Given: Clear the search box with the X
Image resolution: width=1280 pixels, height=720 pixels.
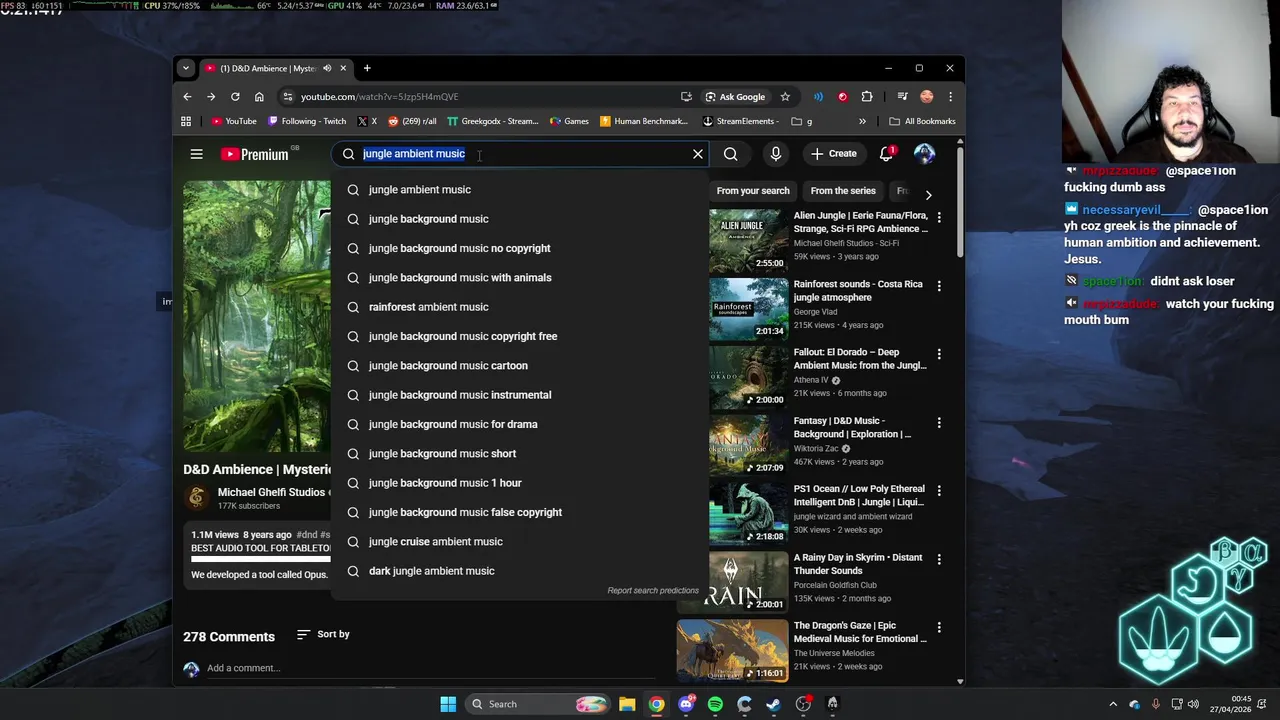Looking at the screenshot, I should (x=698, y=154).
